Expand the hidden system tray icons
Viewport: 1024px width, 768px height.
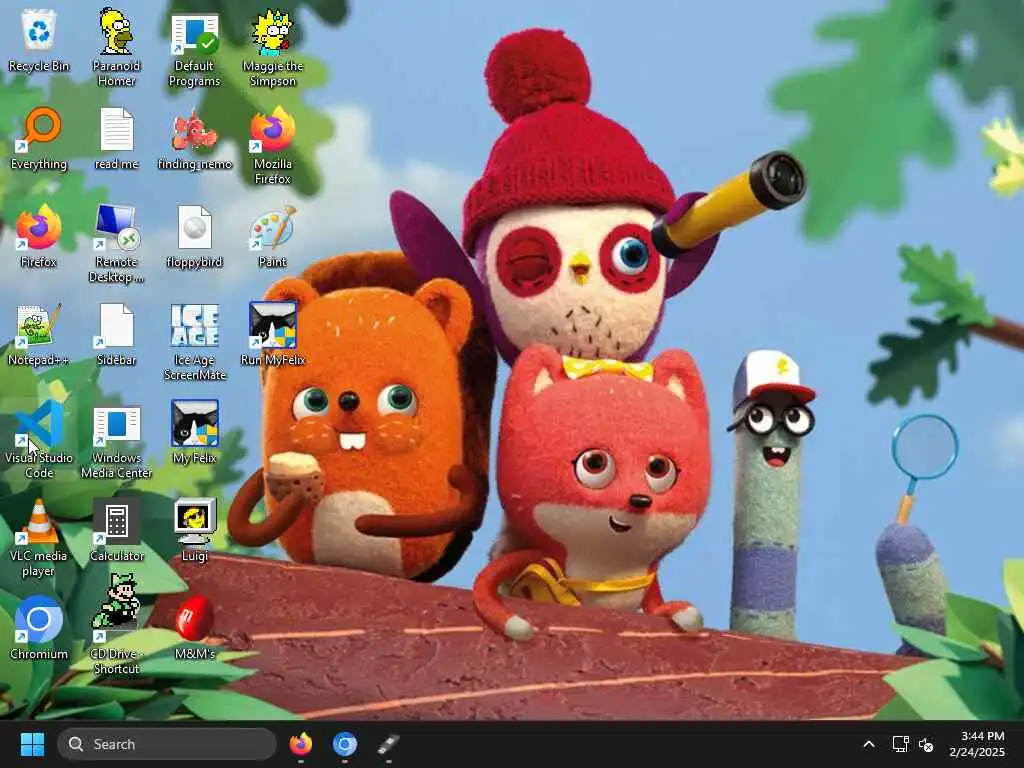pos(869,744)
